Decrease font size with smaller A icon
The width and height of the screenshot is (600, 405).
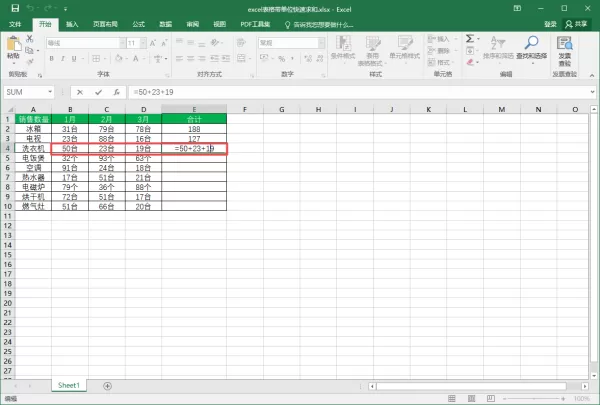(x=164, y=43)
